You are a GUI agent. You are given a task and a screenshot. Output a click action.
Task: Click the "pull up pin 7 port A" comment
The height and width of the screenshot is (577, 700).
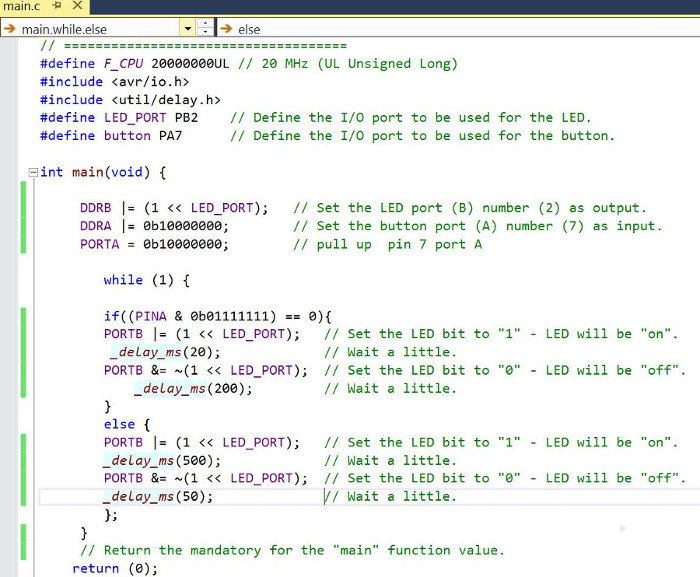[x=388, y=244]
